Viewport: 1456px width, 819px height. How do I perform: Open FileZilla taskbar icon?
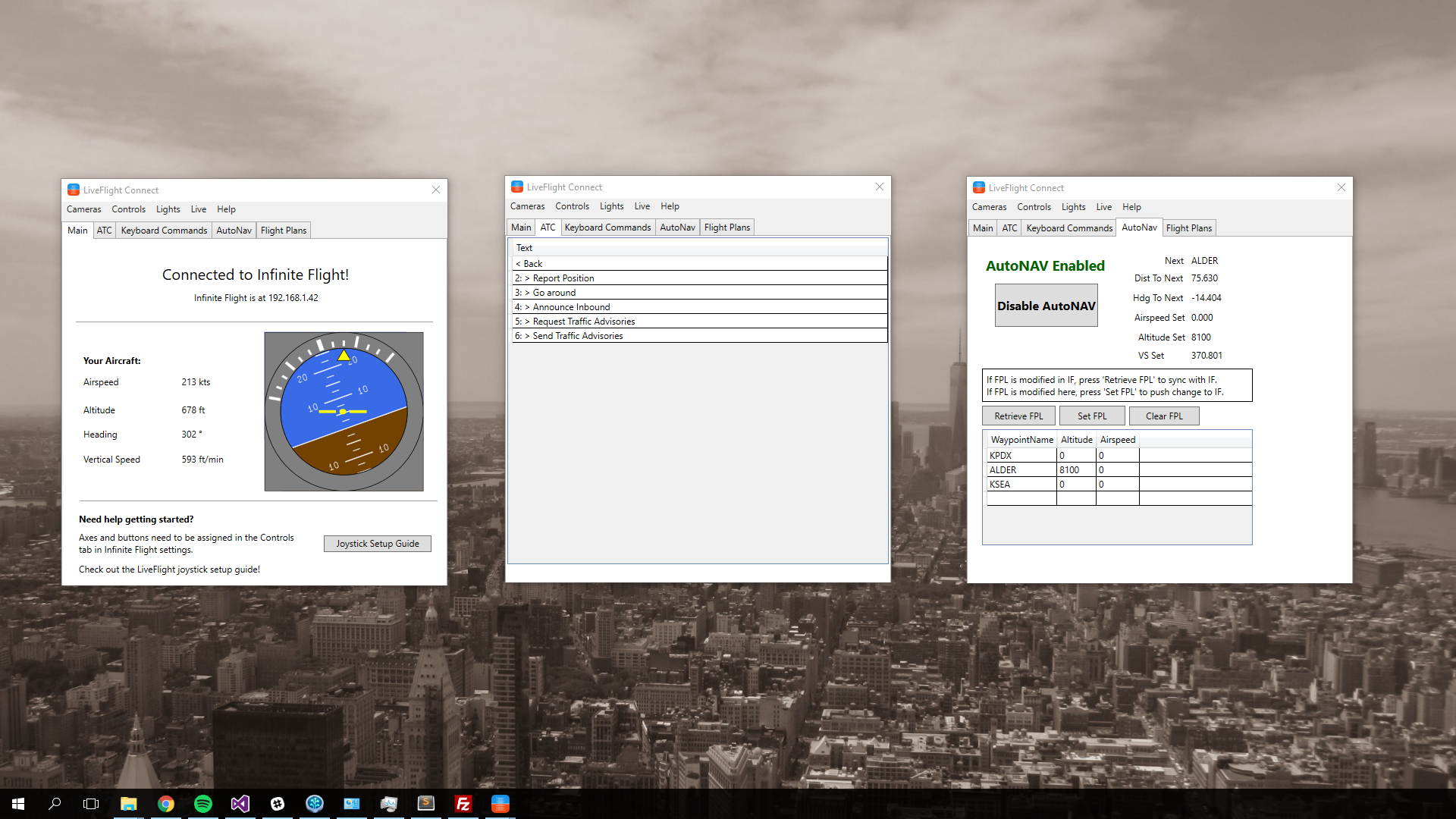(463, 804)
